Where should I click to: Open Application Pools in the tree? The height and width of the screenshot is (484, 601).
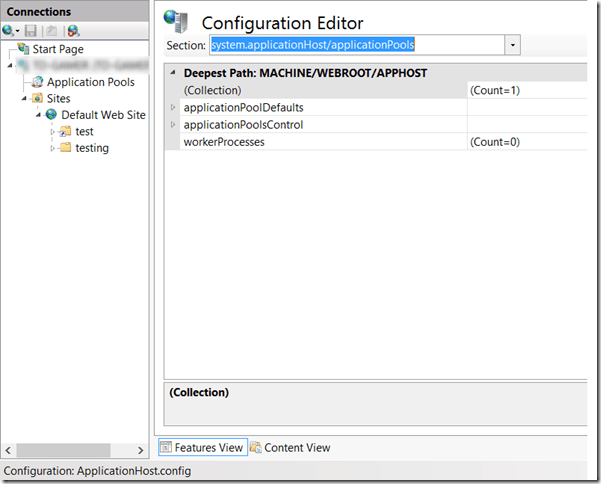click(x=90, y=82)
